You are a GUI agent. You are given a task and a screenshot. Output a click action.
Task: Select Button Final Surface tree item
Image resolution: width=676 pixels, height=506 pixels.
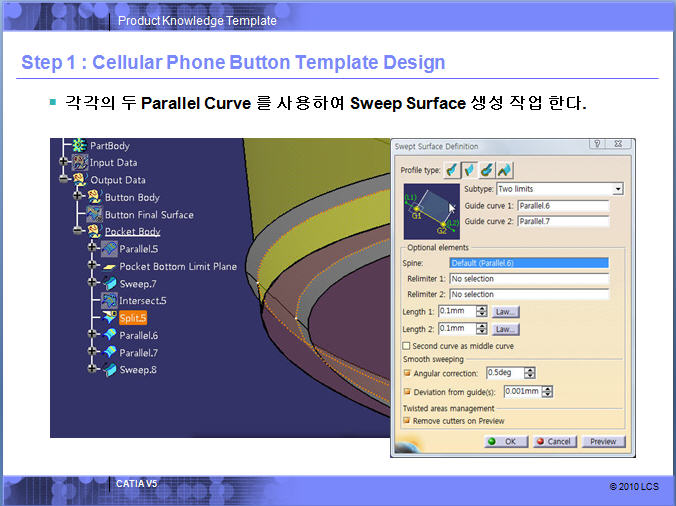[149, 215]
